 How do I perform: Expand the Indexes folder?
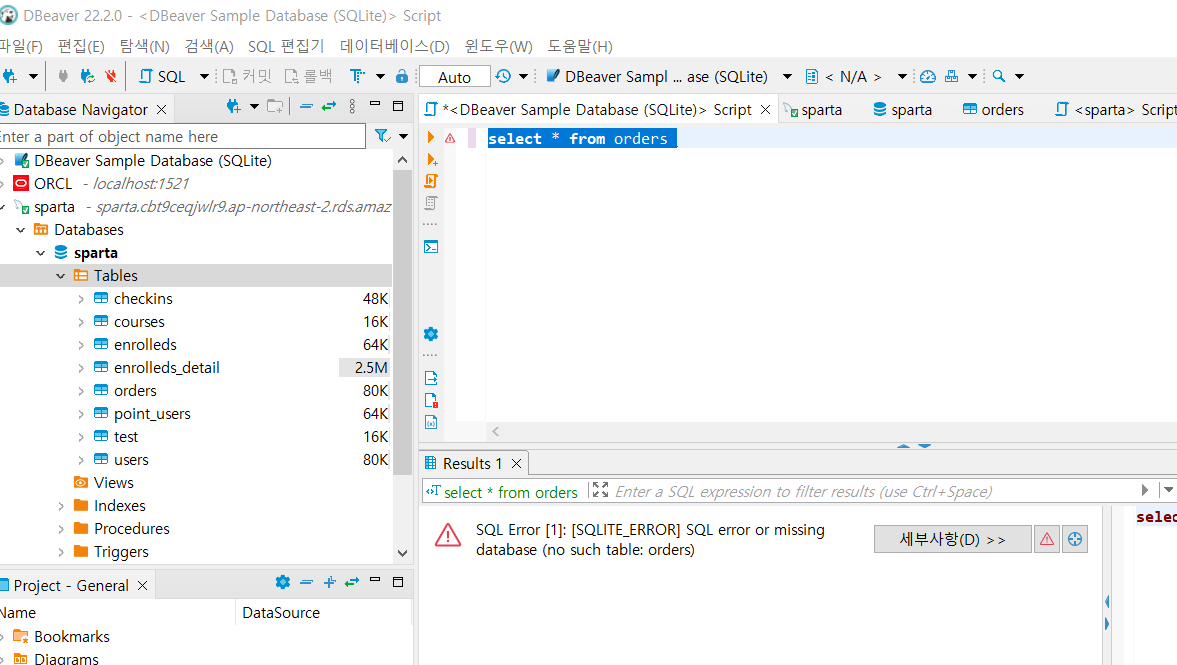tap(61, 507)
